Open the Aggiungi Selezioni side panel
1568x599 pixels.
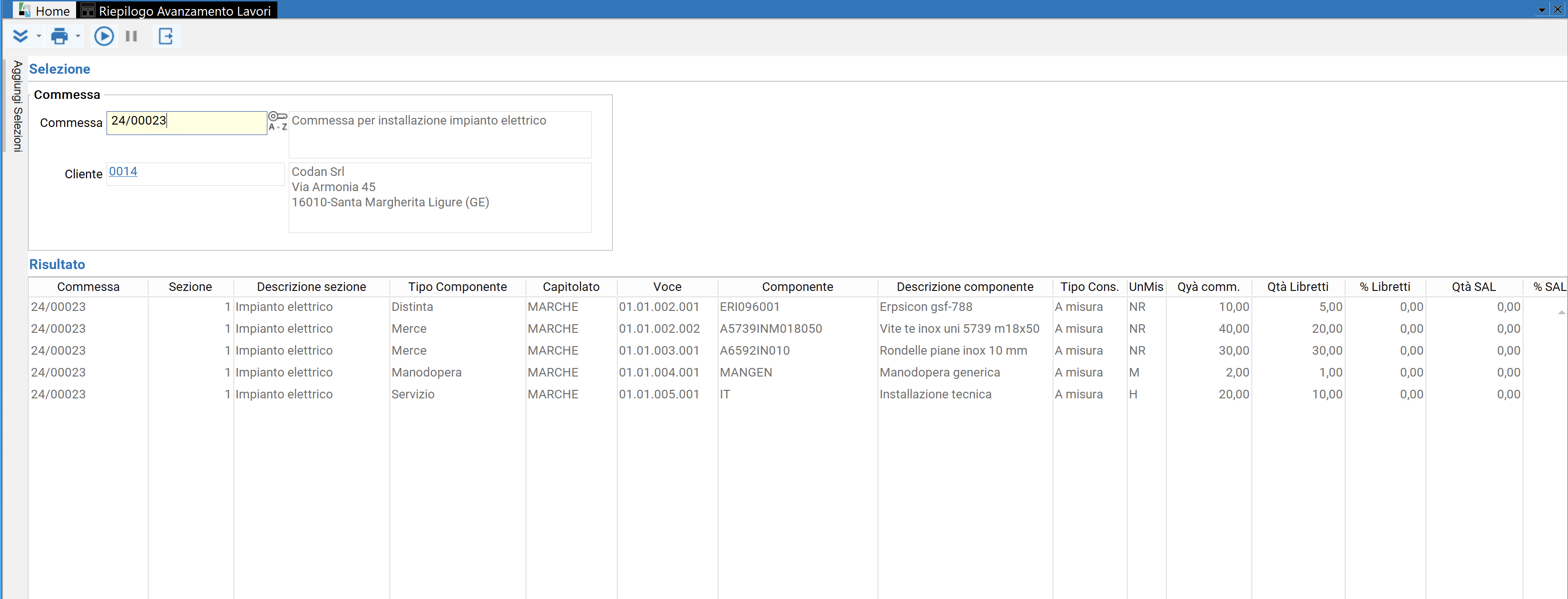[17, 106]
